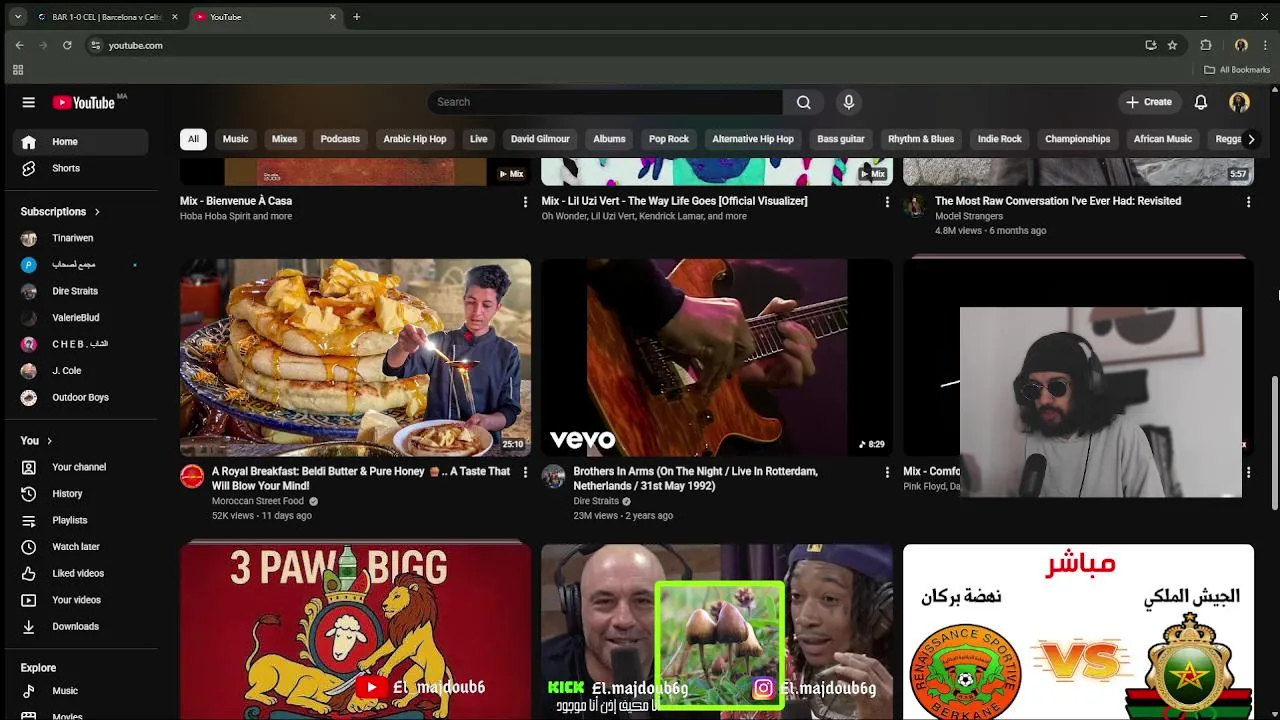
Task: Open the YouTube guide hamburger menu
Action: click(29, 102)
